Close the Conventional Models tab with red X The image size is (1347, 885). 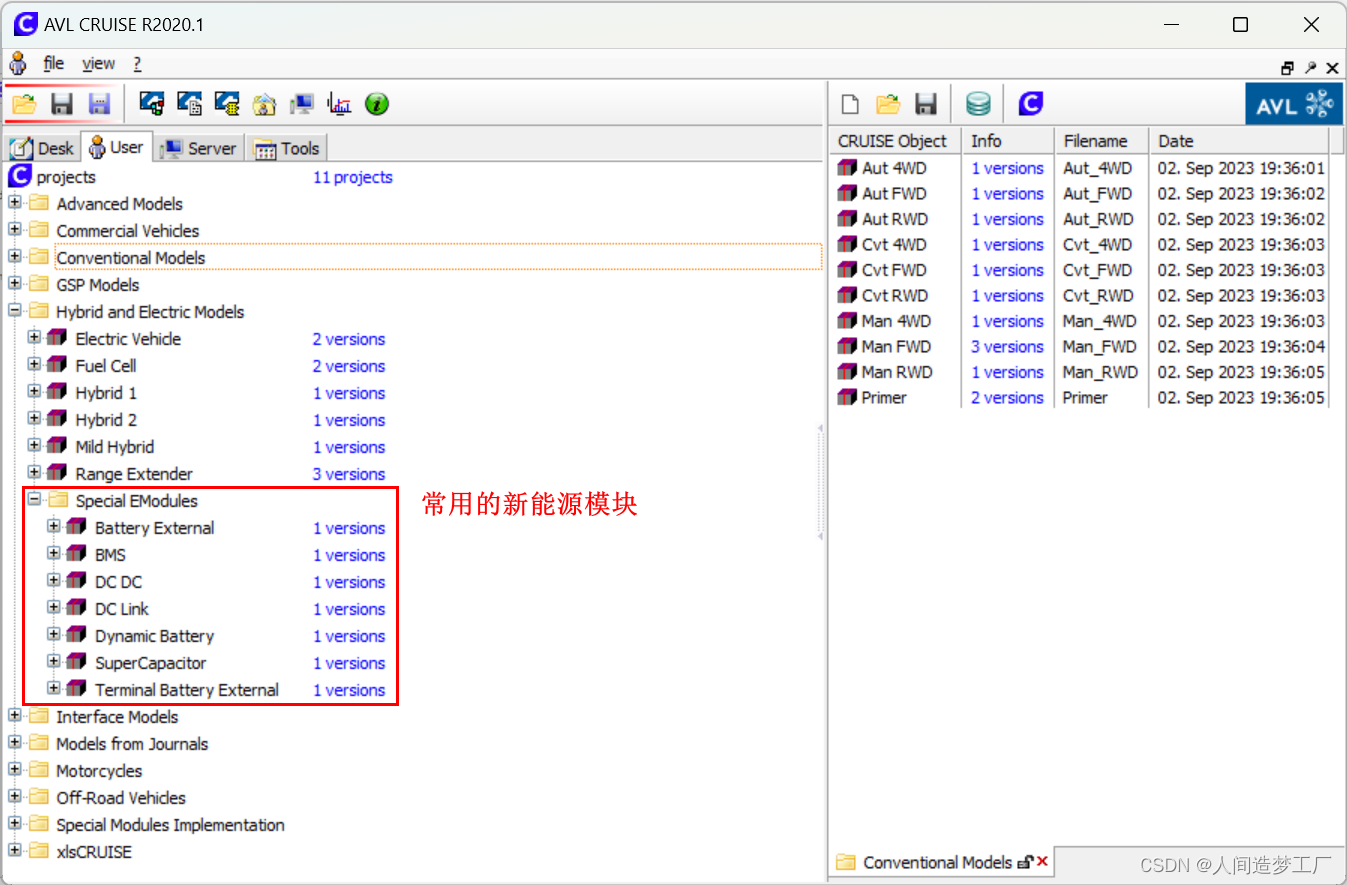(1042, 862)
